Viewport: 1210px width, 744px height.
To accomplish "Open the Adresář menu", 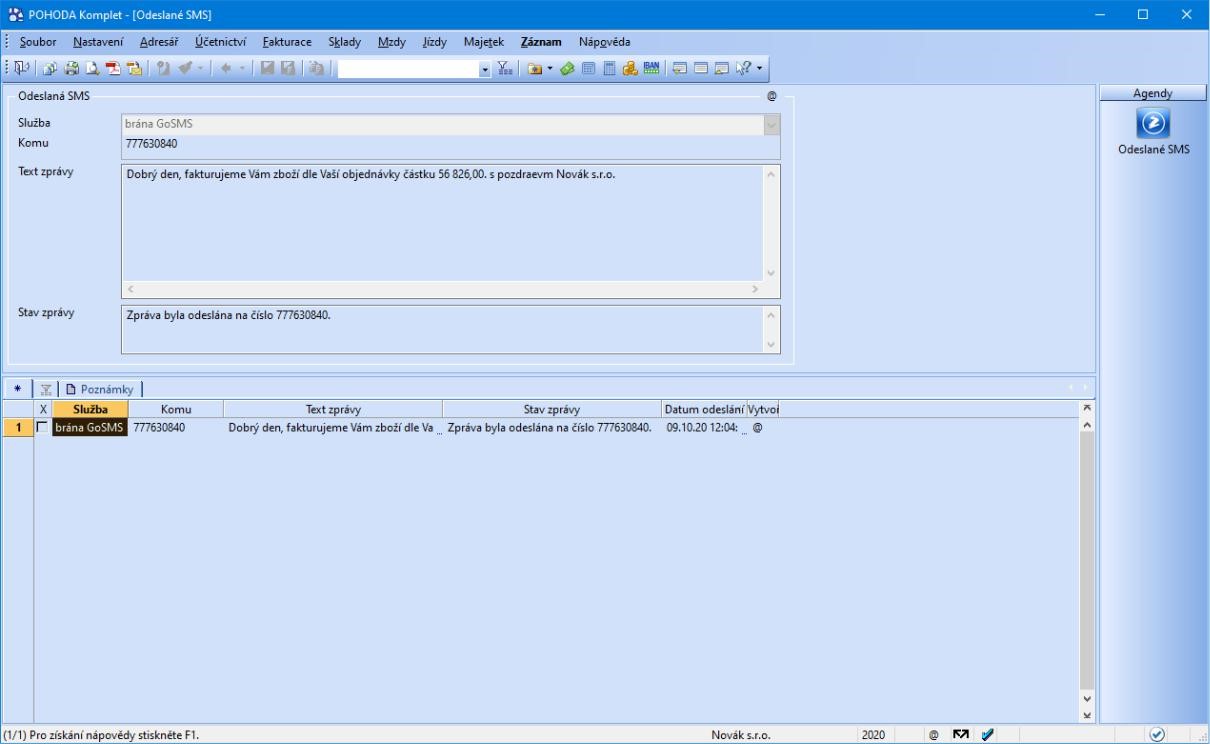I will 159,42.
